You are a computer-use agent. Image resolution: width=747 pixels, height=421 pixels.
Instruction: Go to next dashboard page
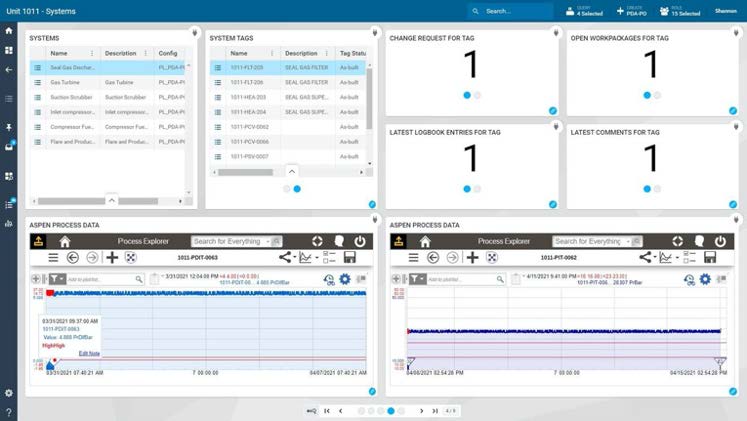click(x=422, y=411)
